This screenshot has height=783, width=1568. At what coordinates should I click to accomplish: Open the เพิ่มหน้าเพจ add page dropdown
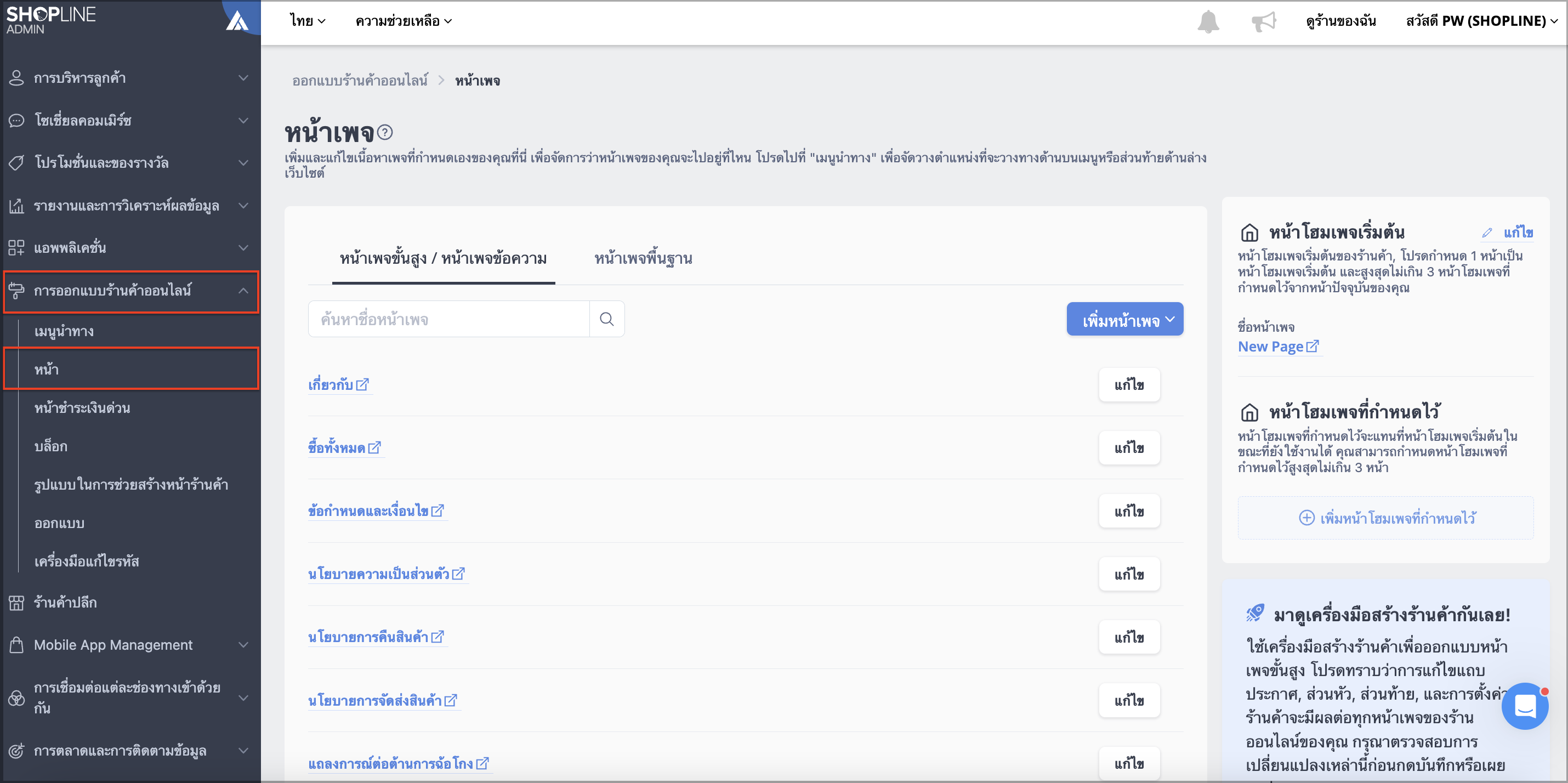coord(1125,319)
